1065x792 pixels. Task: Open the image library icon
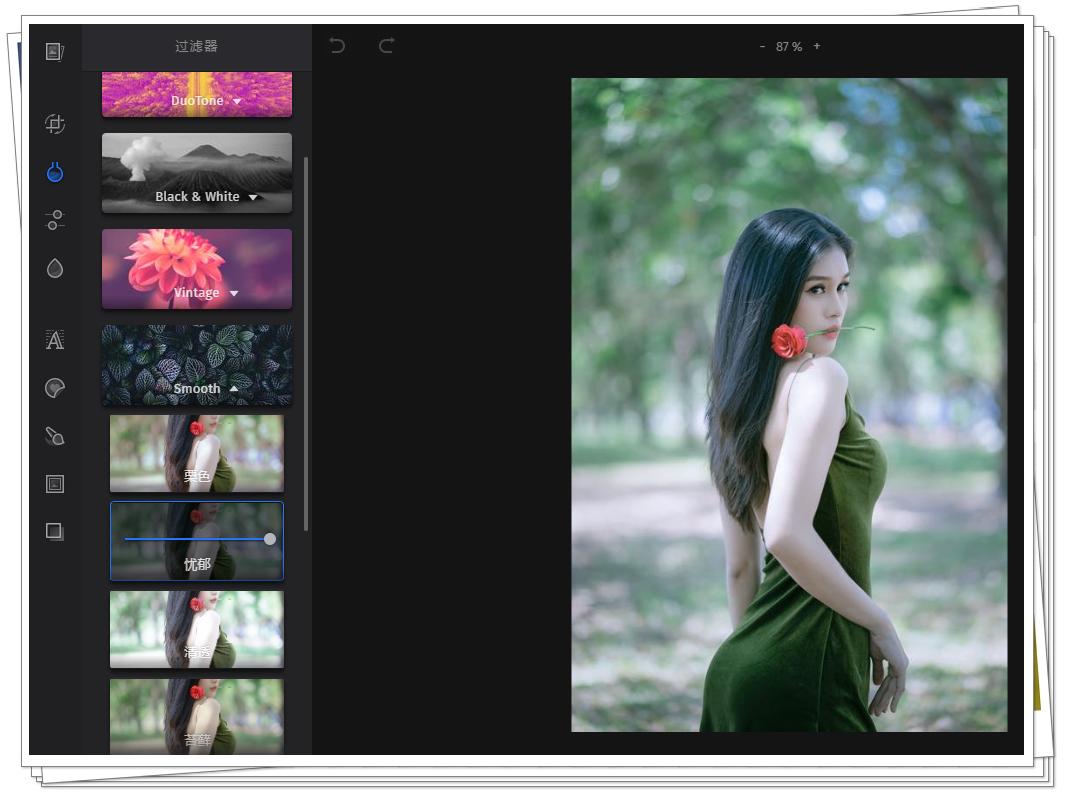54,51
